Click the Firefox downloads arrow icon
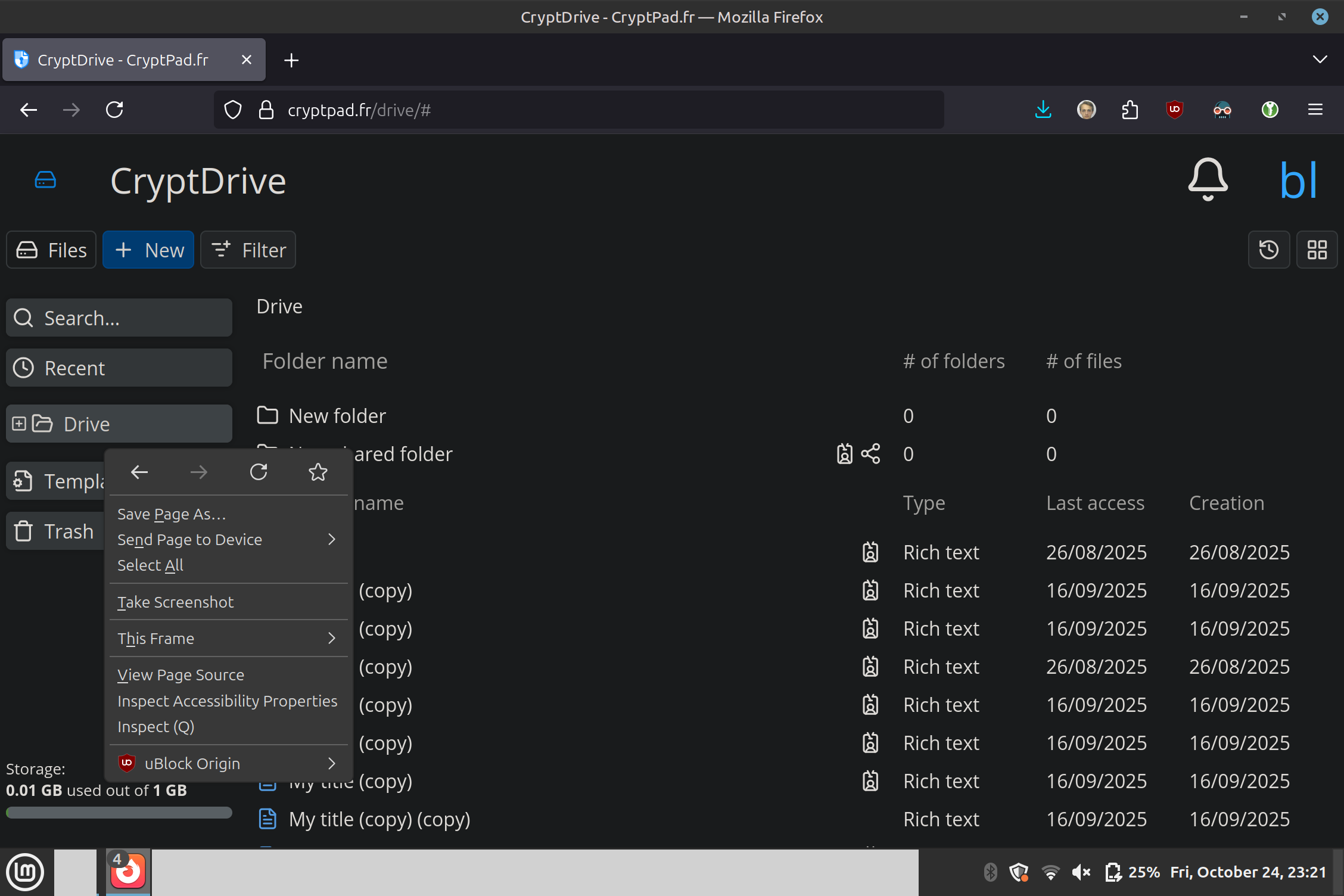The width and height of the screenshot is (1344, 896). pyautogui.click(x=1043, y=110)
